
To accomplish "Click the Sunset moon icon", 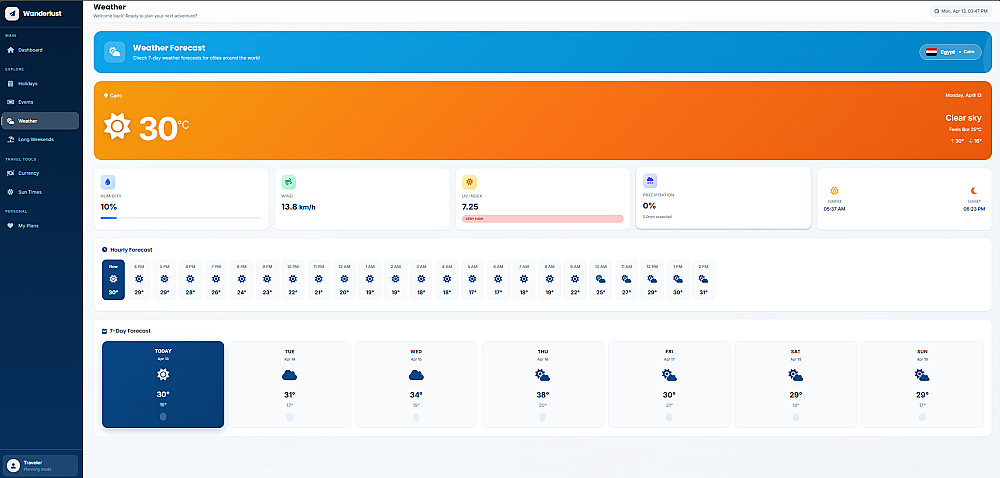I will coord(974,191).
